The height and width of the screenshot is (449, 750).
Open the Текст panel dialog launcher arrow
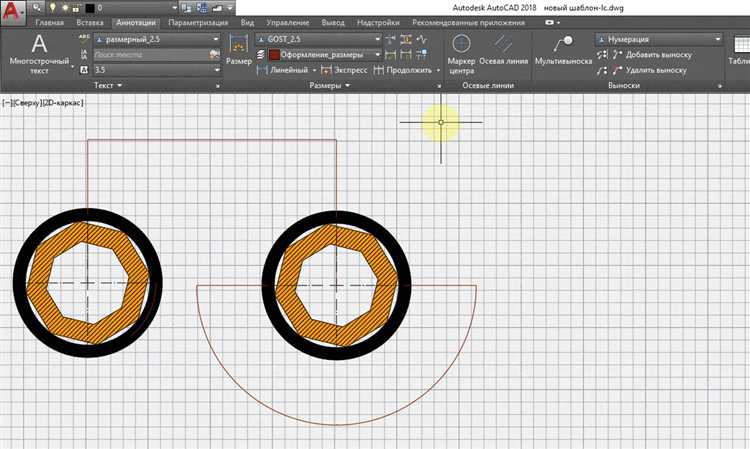point(218,86)
